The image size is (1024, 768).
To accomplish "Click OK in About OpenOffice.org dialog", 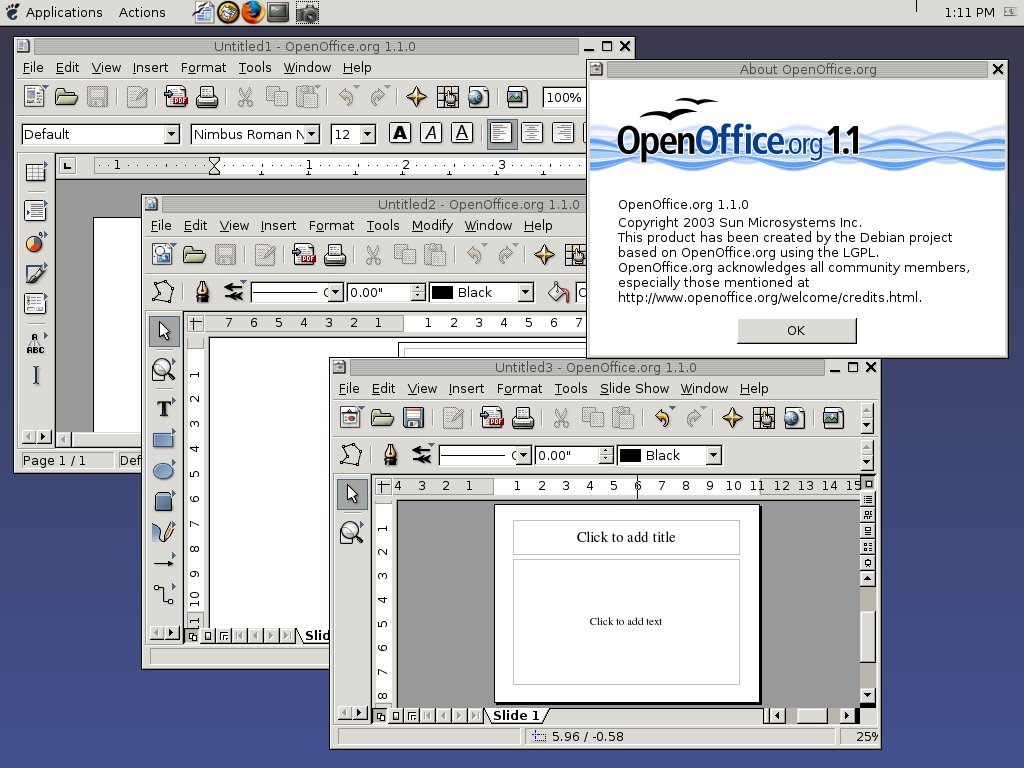I will (x=796, y=330).
